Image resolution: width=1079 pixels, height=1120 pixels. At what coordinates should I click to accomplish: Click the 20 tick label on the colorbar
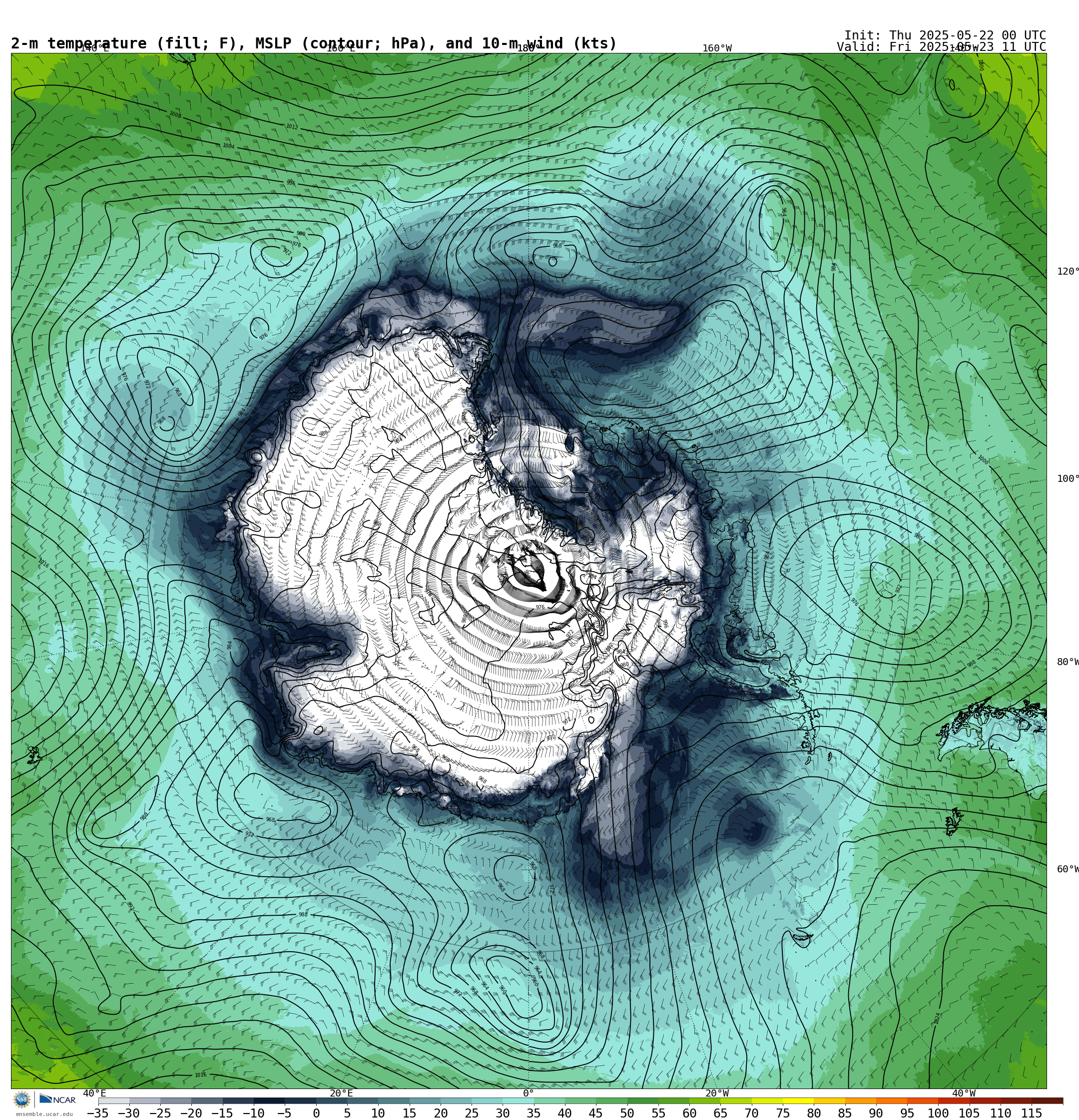coord(440,1113)
